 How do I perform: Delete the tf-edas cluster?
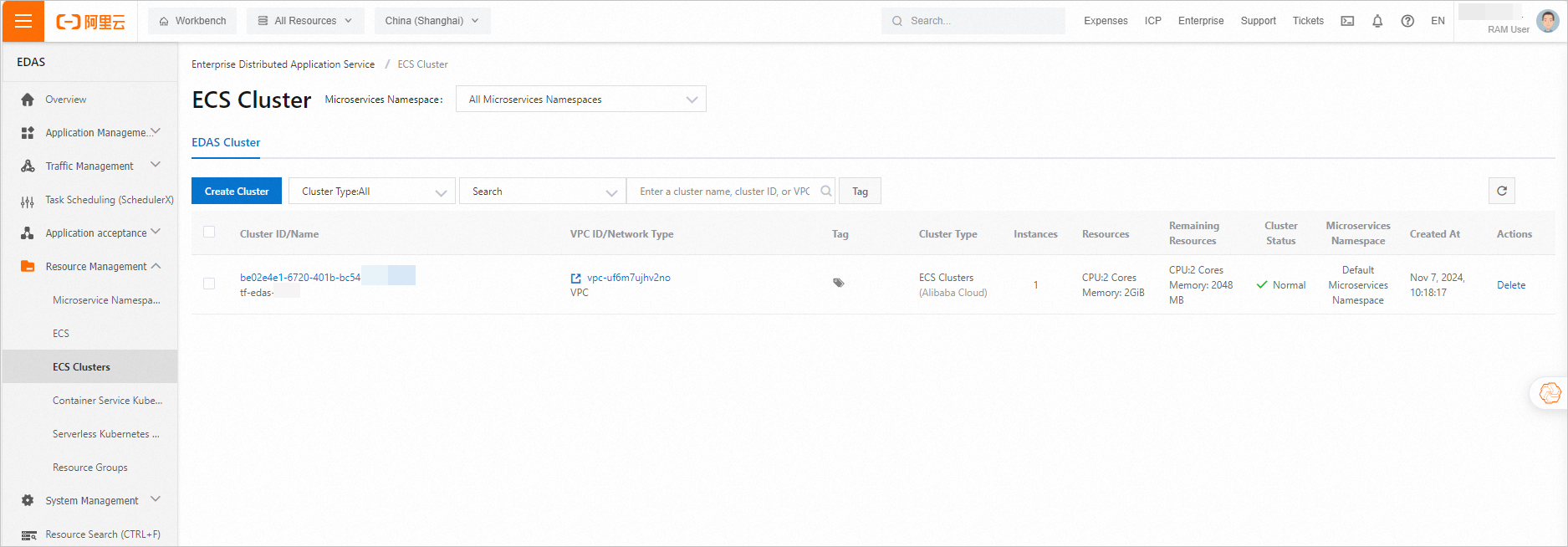pos(1511,285)
